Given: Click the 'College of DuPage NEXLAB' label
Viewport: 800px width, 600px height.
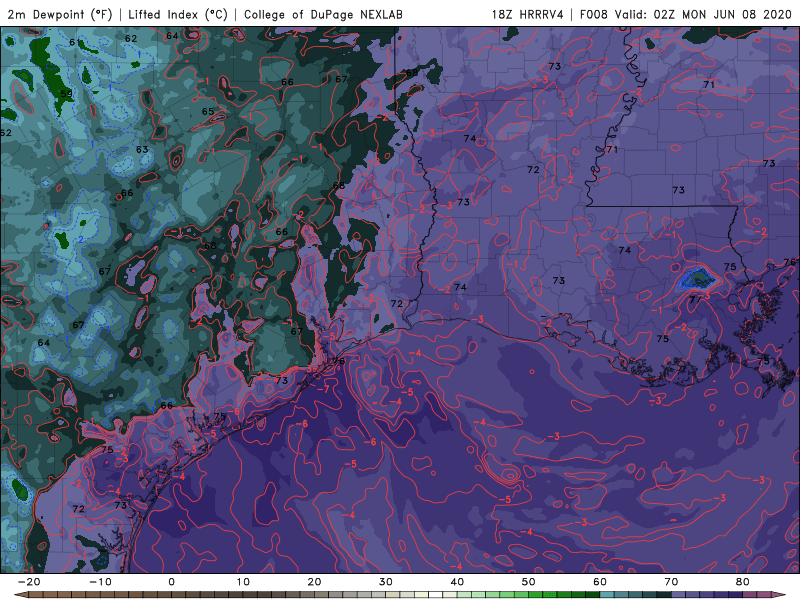Looking at the screenshot, I should (x=323, y=14).
